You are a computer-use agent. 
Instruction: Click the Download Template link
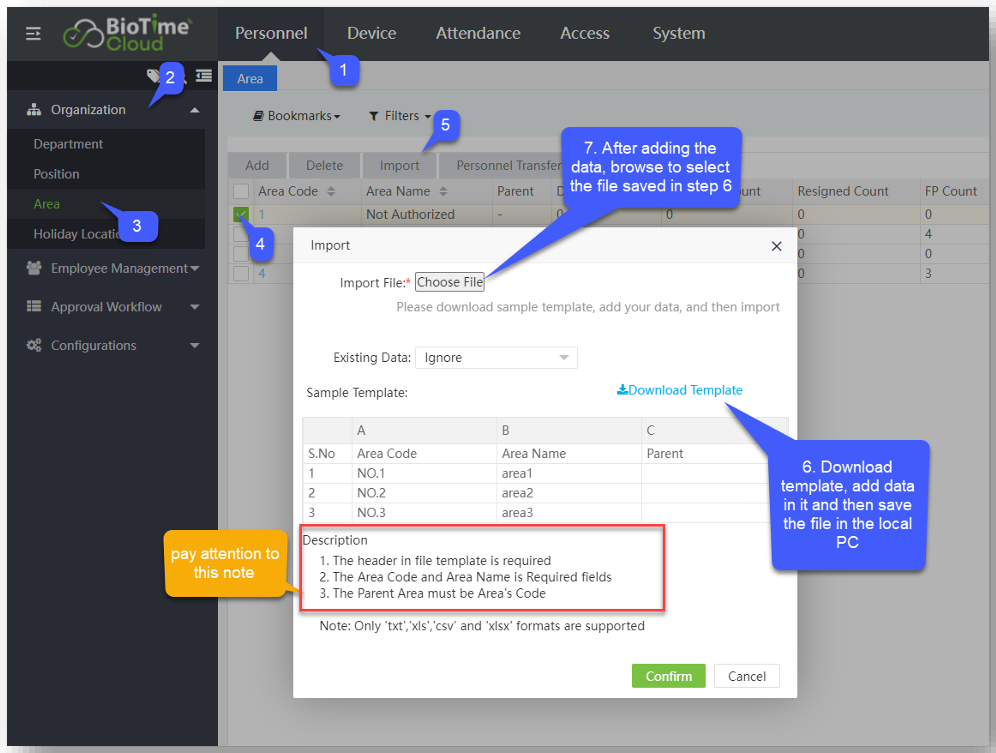680,390
